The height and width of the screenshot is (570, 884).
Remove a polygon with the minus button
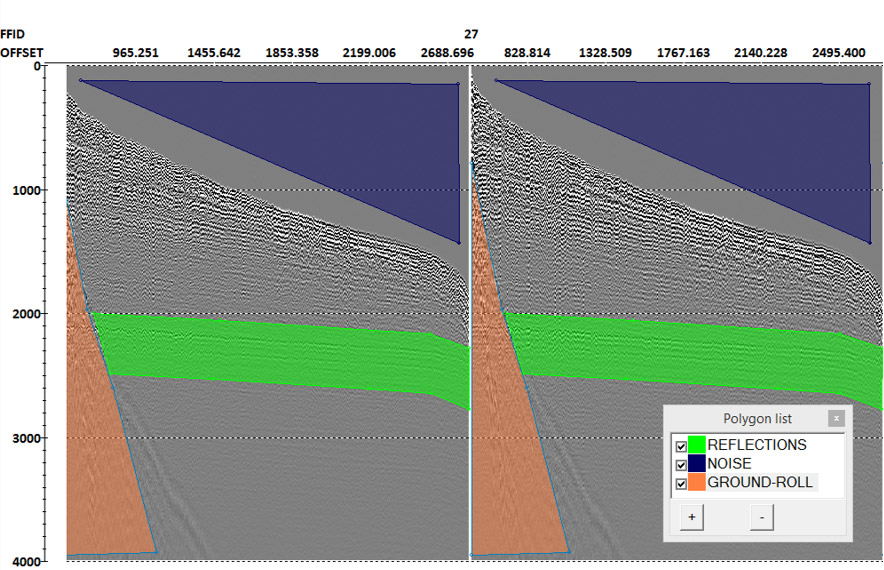click(762, 517)
